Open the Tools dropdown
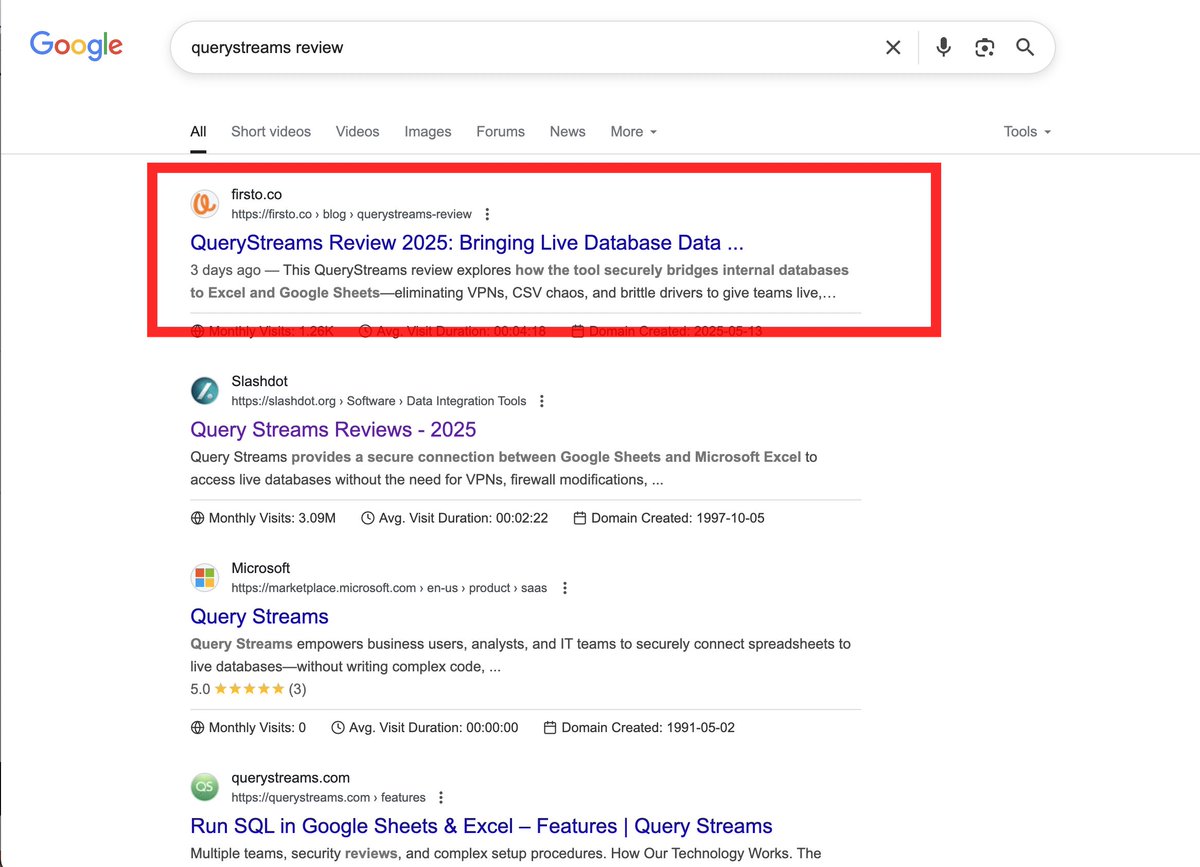The width and height of the screenshot is (1200, 867). (x=1028, y=131)
